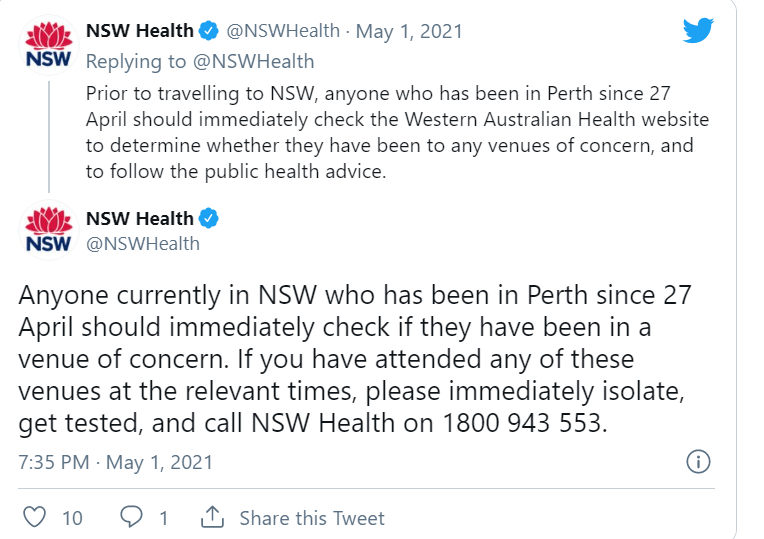Screen dimensions: 764x539
Task: Click verified badge on main tweet author
Action: click(209, 218)
